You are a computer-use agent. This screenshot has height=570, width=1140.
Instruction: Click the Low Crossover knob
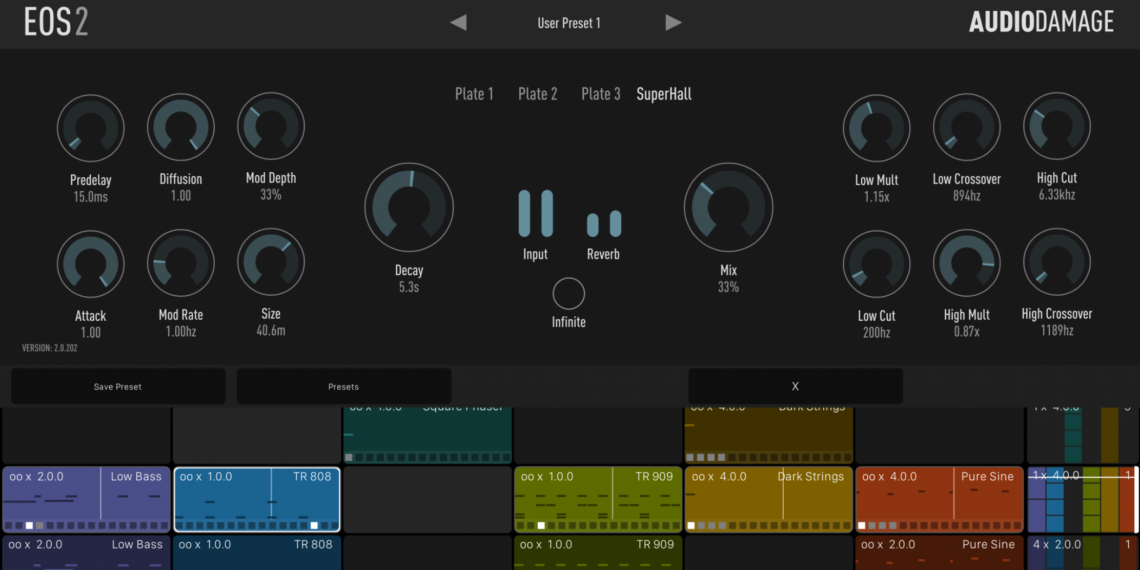click(x=966, y=128)
